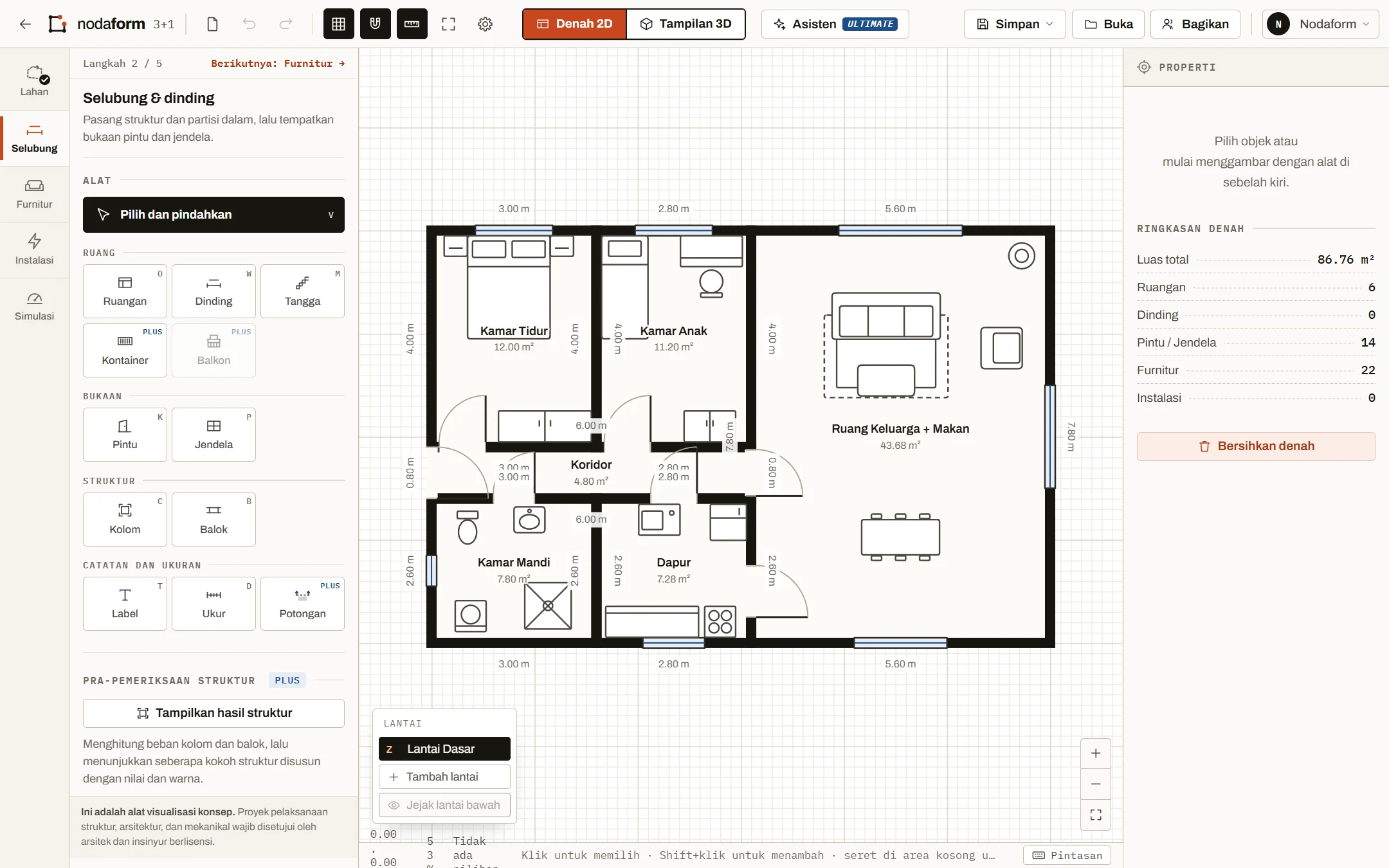Open the Furnitur sidebar step
1389x868 pixels.
[x=35, y=194]
